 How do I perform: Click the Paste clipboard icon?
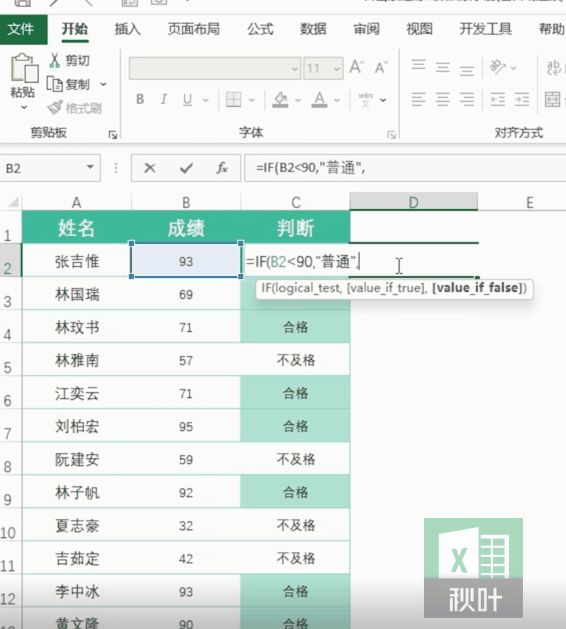point(24,68)
